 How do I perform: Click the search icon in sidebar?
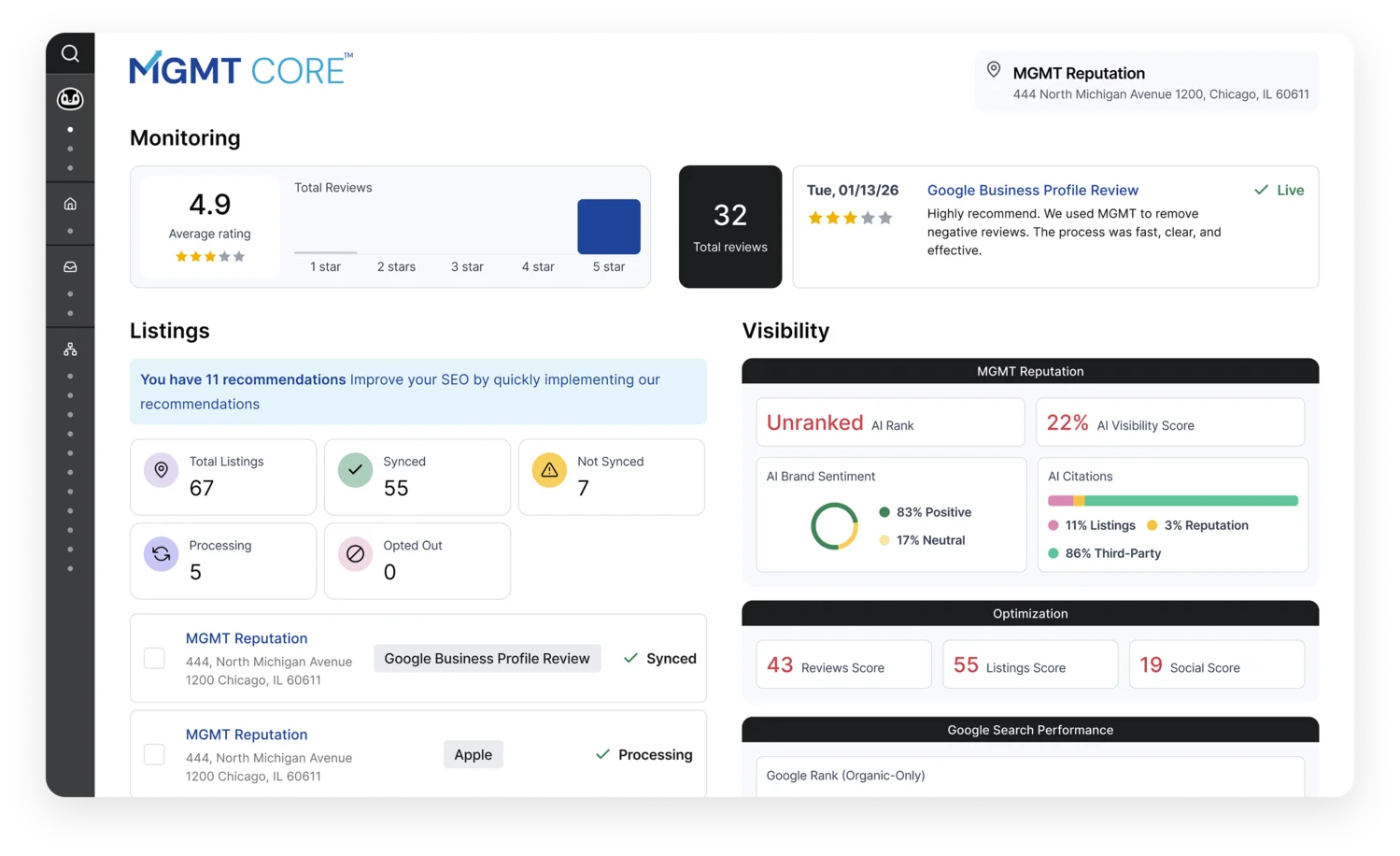tap(70, 53)
